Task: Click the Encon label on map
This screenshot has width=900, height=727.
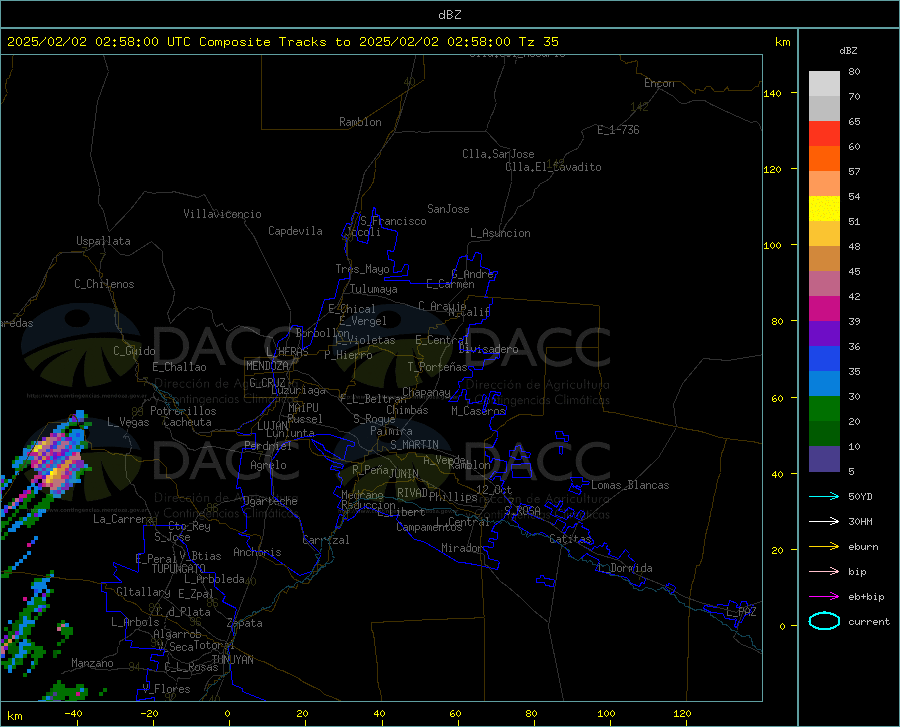Action: click(x=659, y=83)
